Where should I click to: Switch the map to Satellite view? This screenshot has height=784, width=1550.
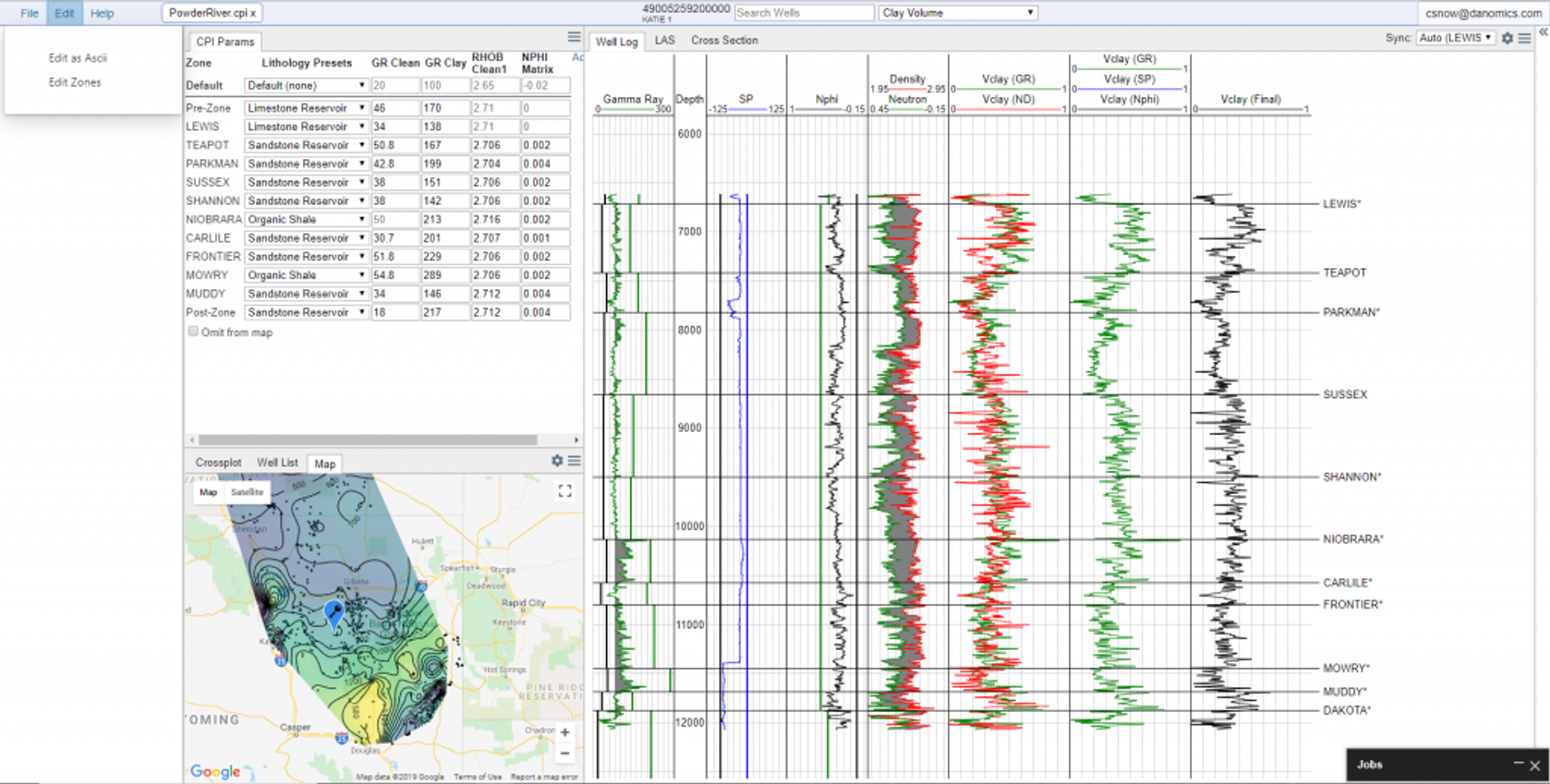247,492
